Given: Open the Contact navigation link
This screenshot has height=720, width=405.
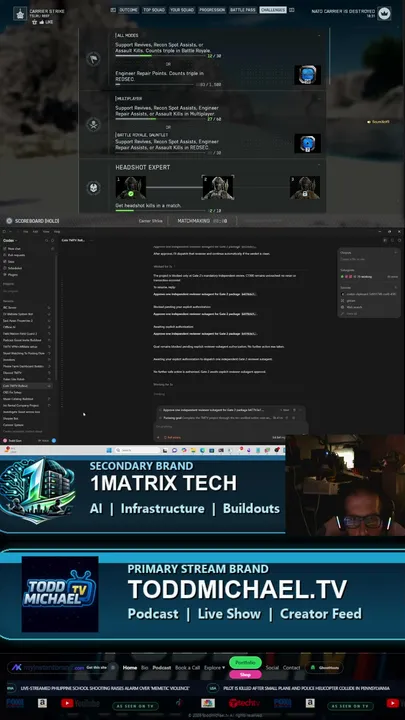Looking at the screenshot, I should click(291, 668).
